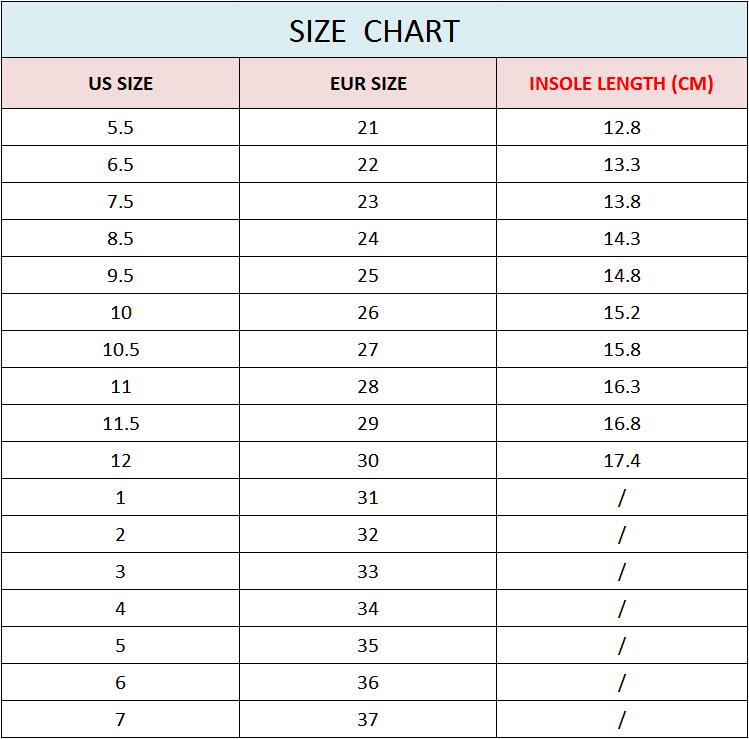The image size is (749, 739).
Task: Click EUR size 35 cell
Action: (x=368, y=646)
